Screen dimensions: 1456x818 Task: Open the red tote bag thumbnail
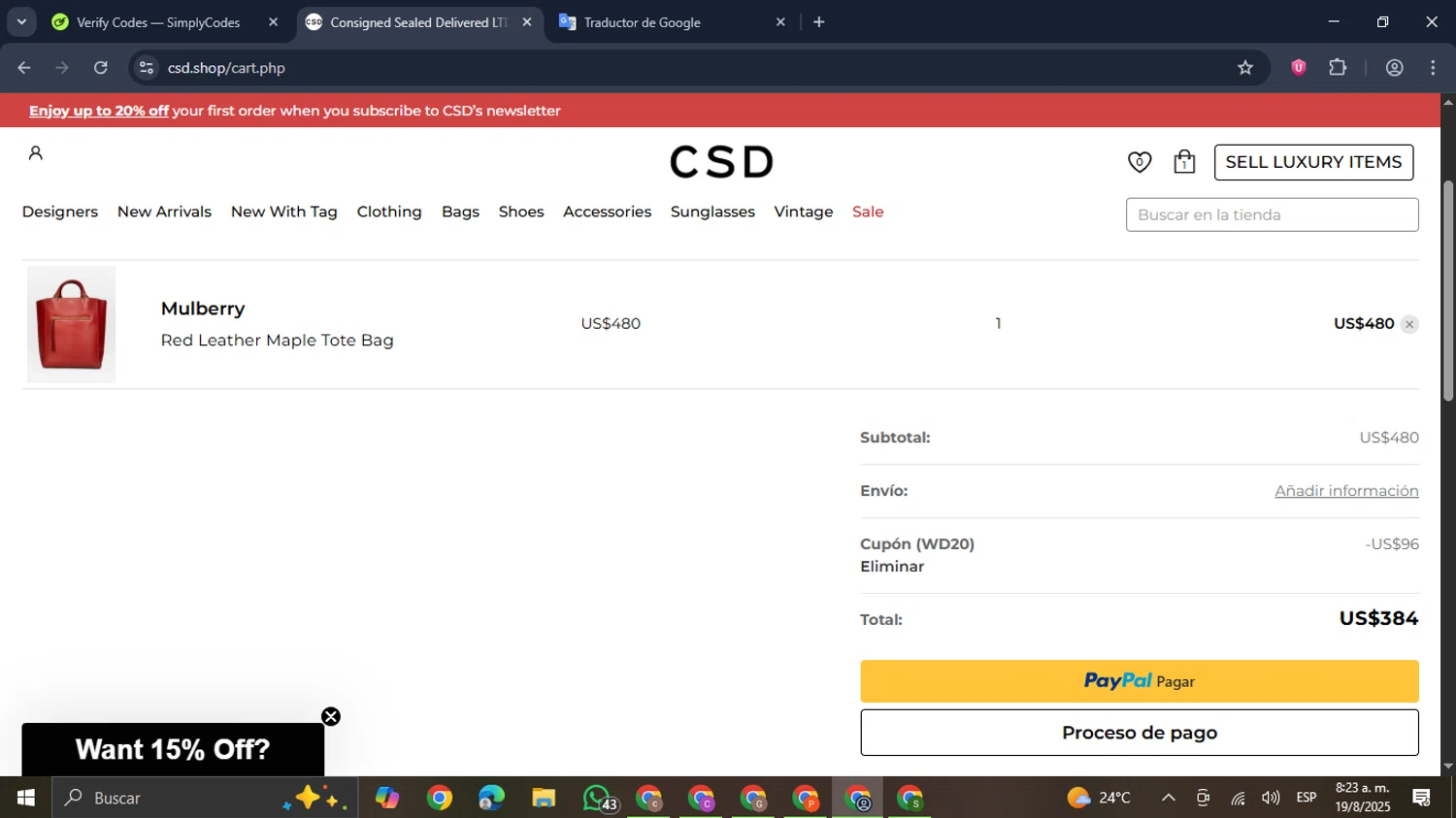tap(71, 324)
